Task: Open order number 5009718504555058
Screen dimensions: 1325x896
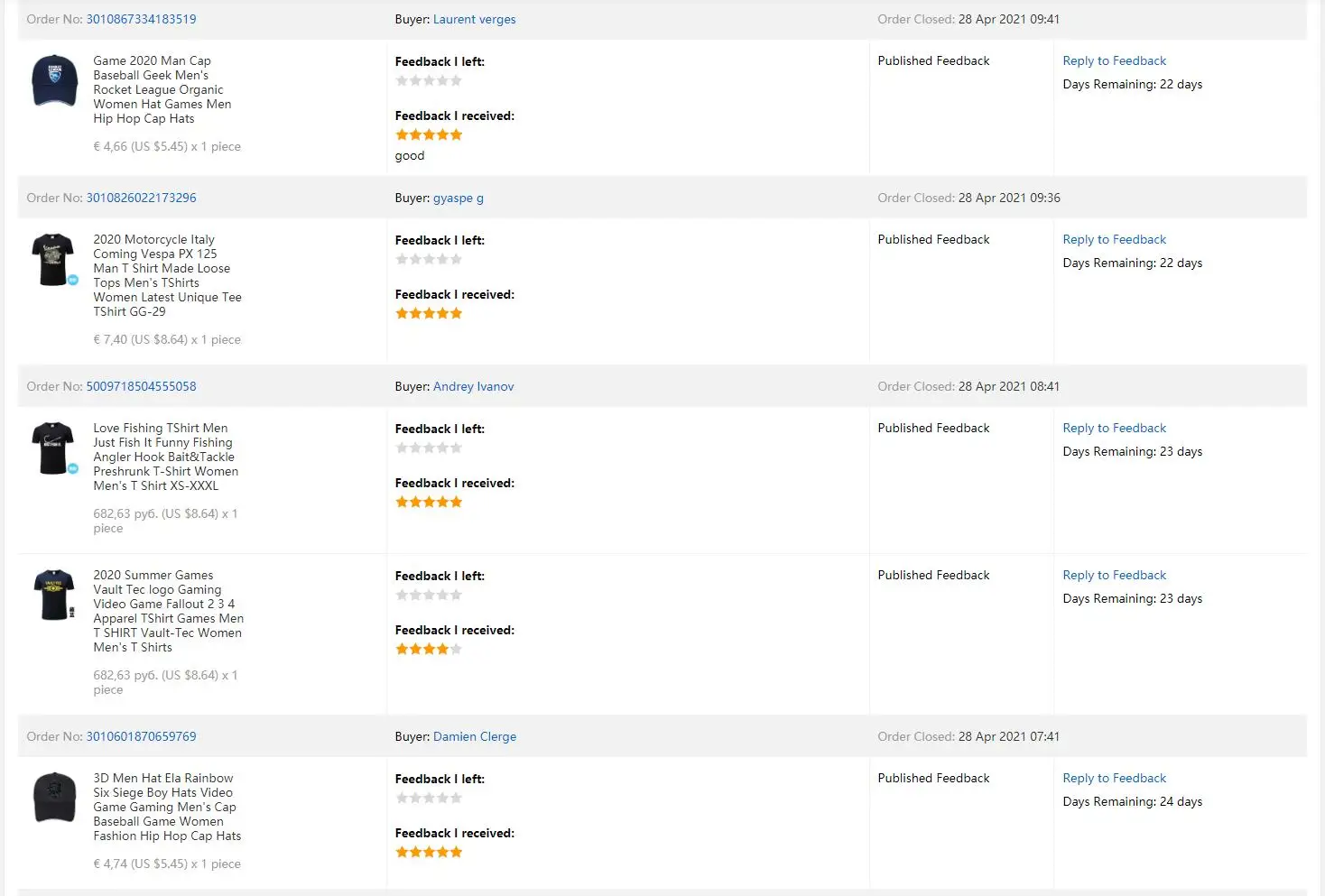Action: coord(141,386)
